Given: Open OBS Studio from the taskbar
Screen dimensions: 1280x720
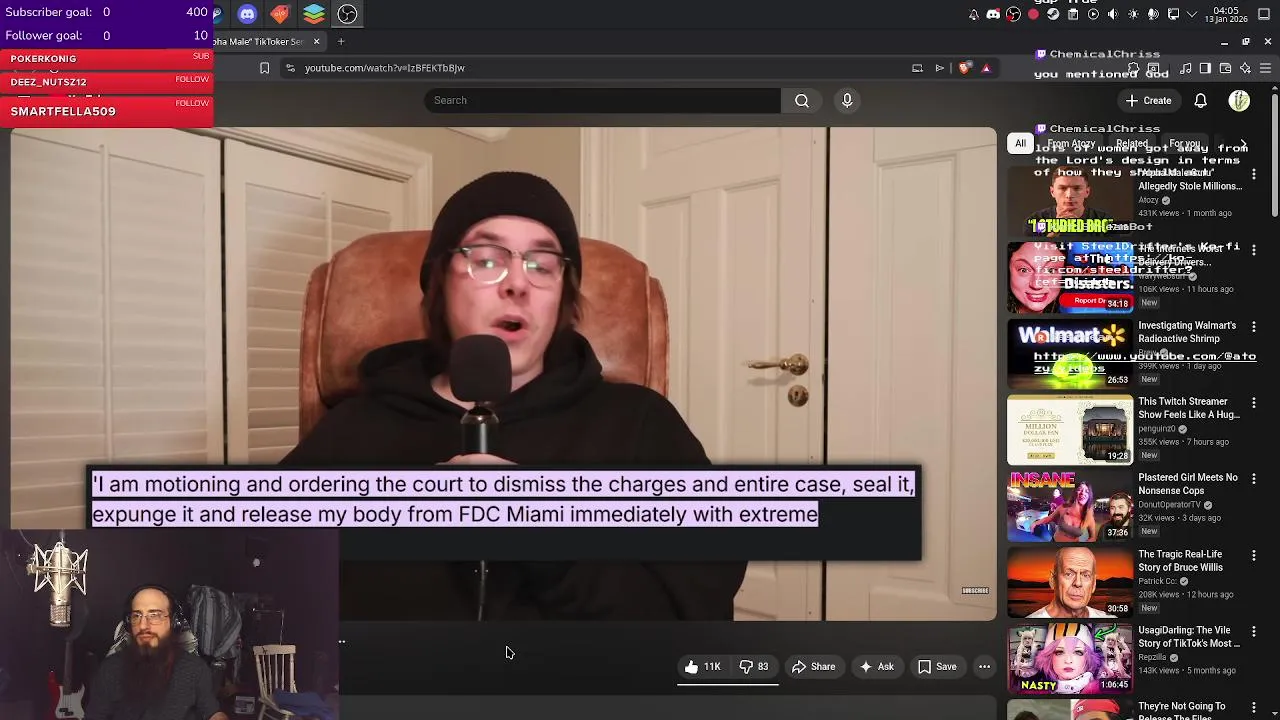Looking at the screenshot, I should 347,14.
